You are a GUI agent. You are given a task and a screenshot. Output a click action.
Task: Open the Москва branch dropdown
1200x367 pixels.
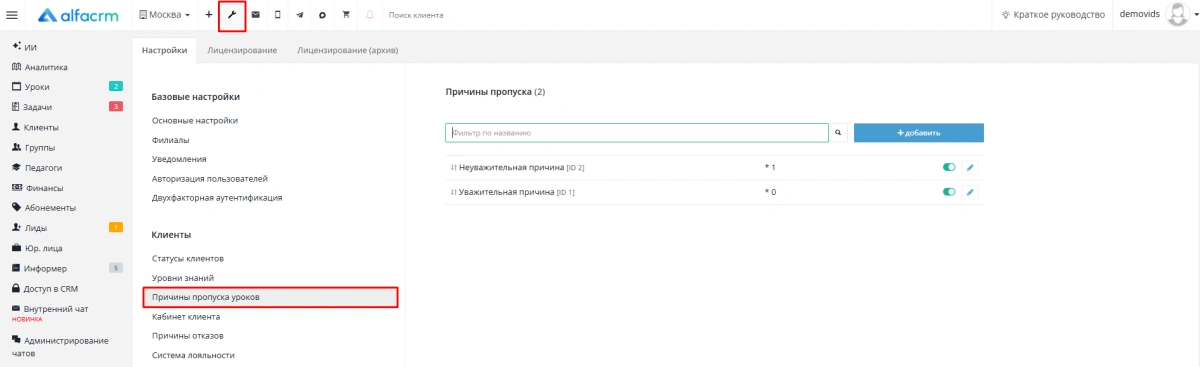165,15
